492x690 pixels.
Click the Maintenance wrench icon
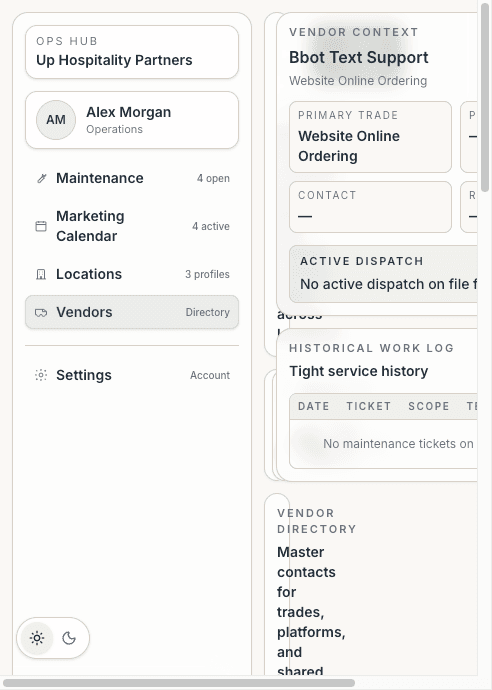pos(41,178)
